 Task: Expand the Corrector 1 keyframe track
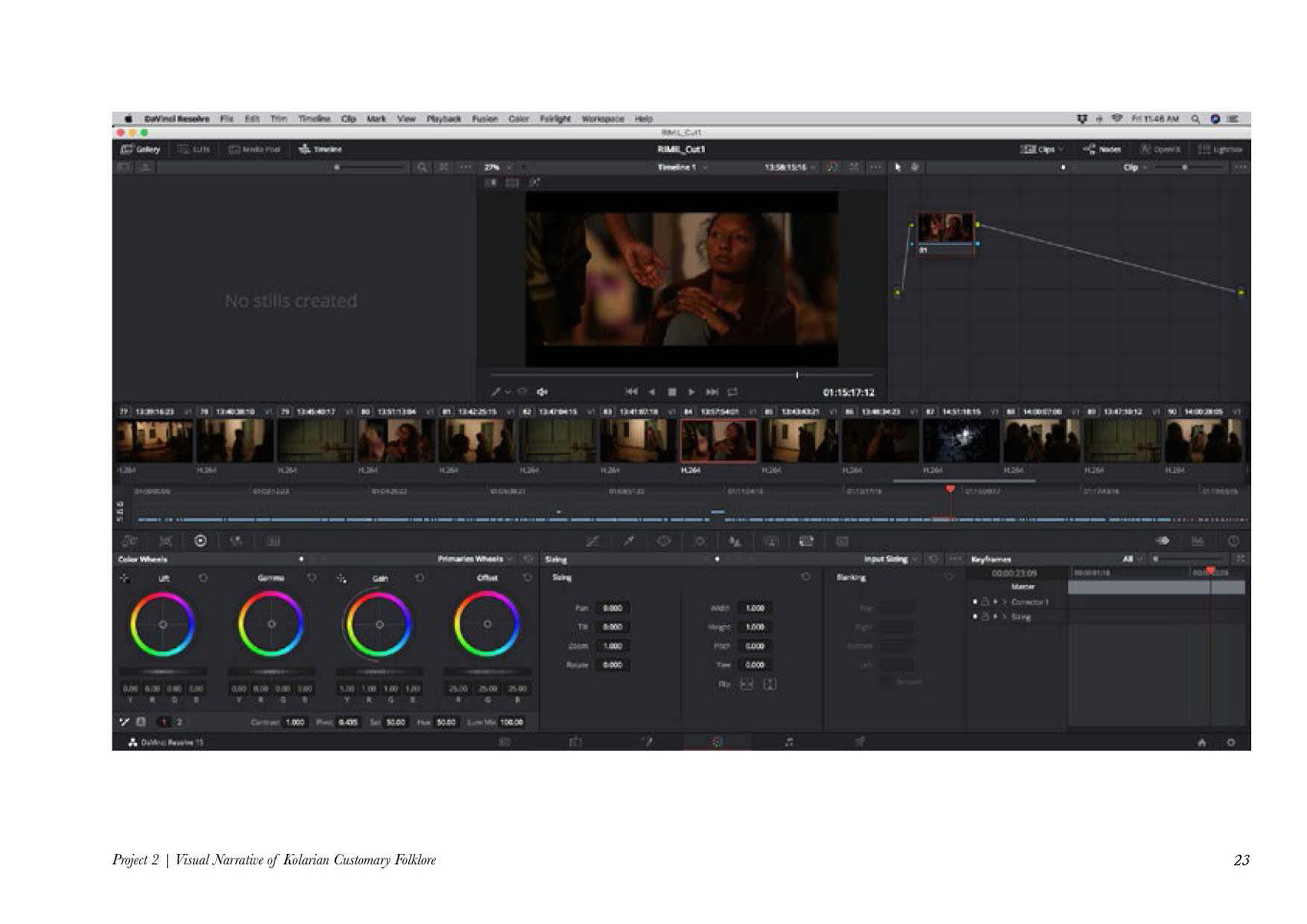[x=1004, y=602]
